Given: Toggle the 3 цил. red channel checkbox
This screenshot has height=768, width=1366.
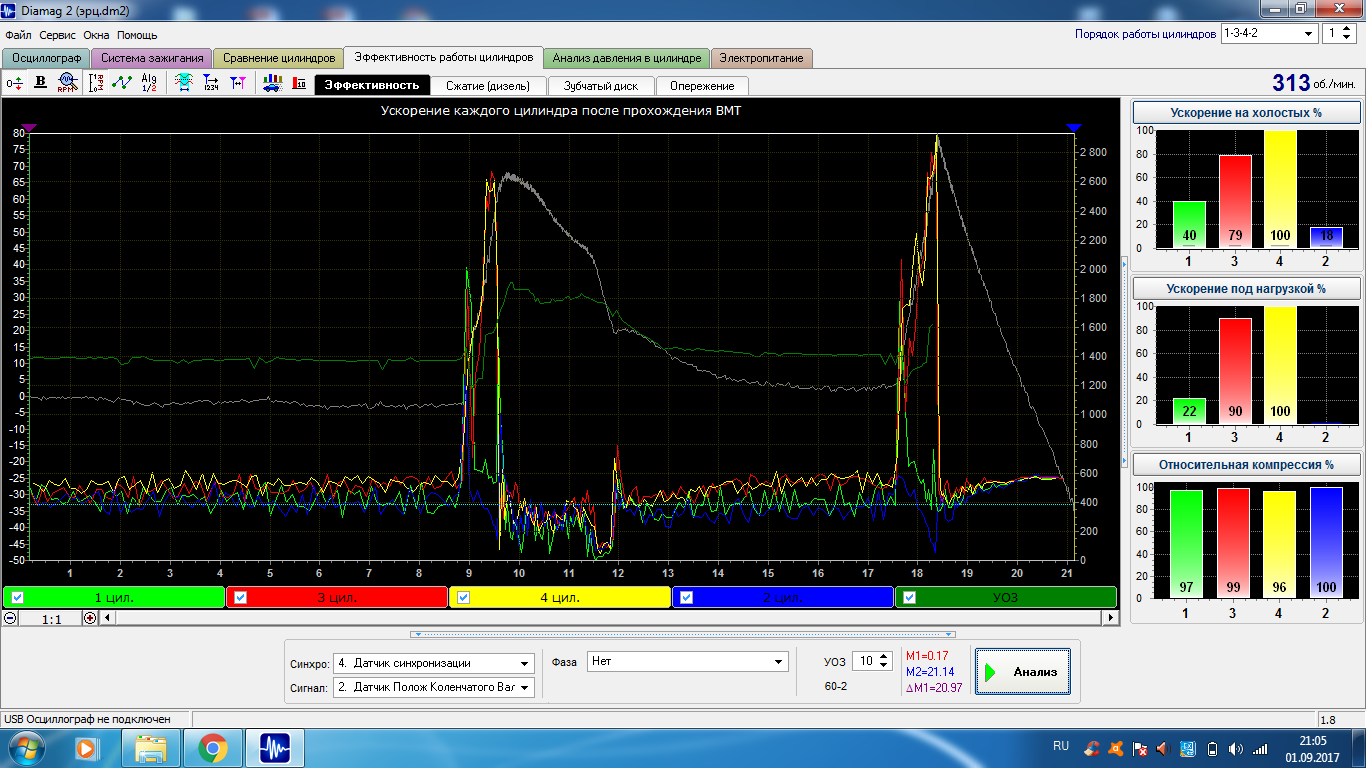Looking at the screenshot, I should pos(241,598).
